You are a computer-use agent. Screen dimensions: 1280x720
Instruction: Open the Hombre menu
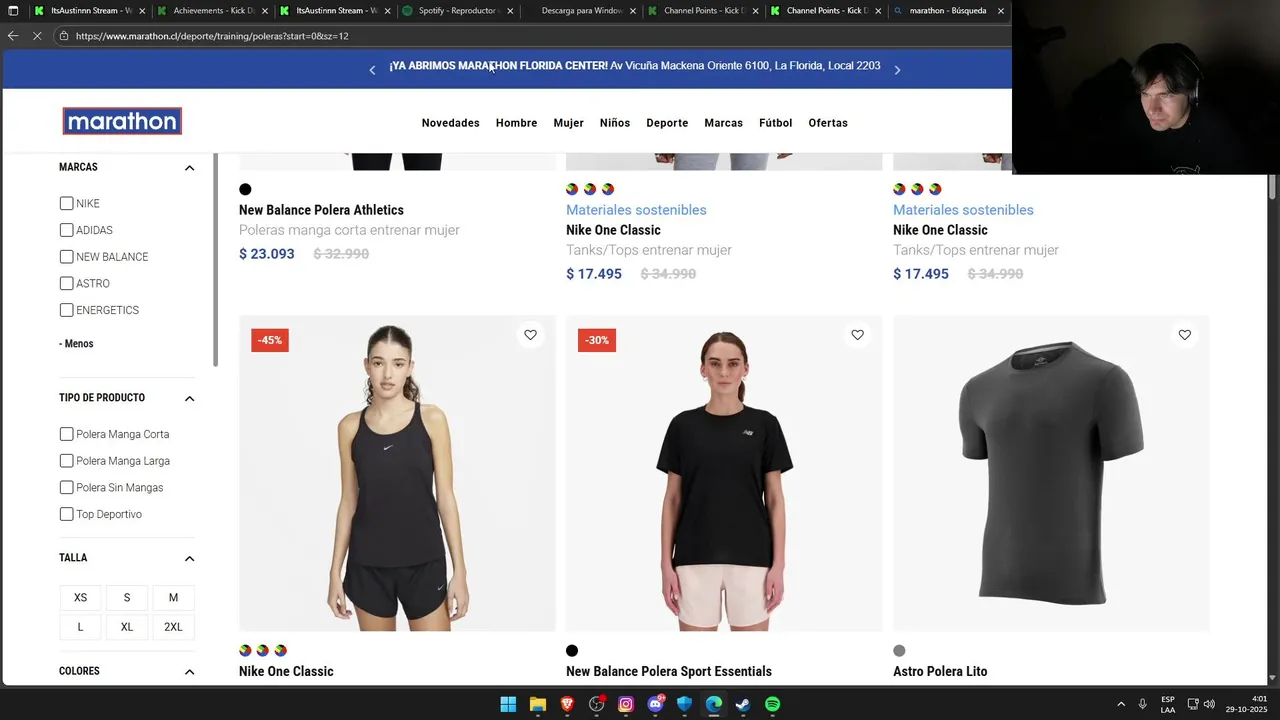tap(516, 123)
